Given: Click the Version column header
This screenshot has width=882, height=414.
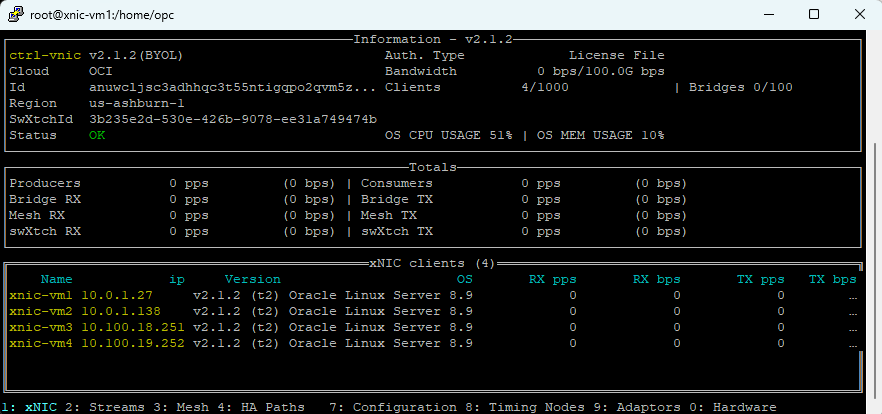Looking at the screenshot, I should (253, 279).
